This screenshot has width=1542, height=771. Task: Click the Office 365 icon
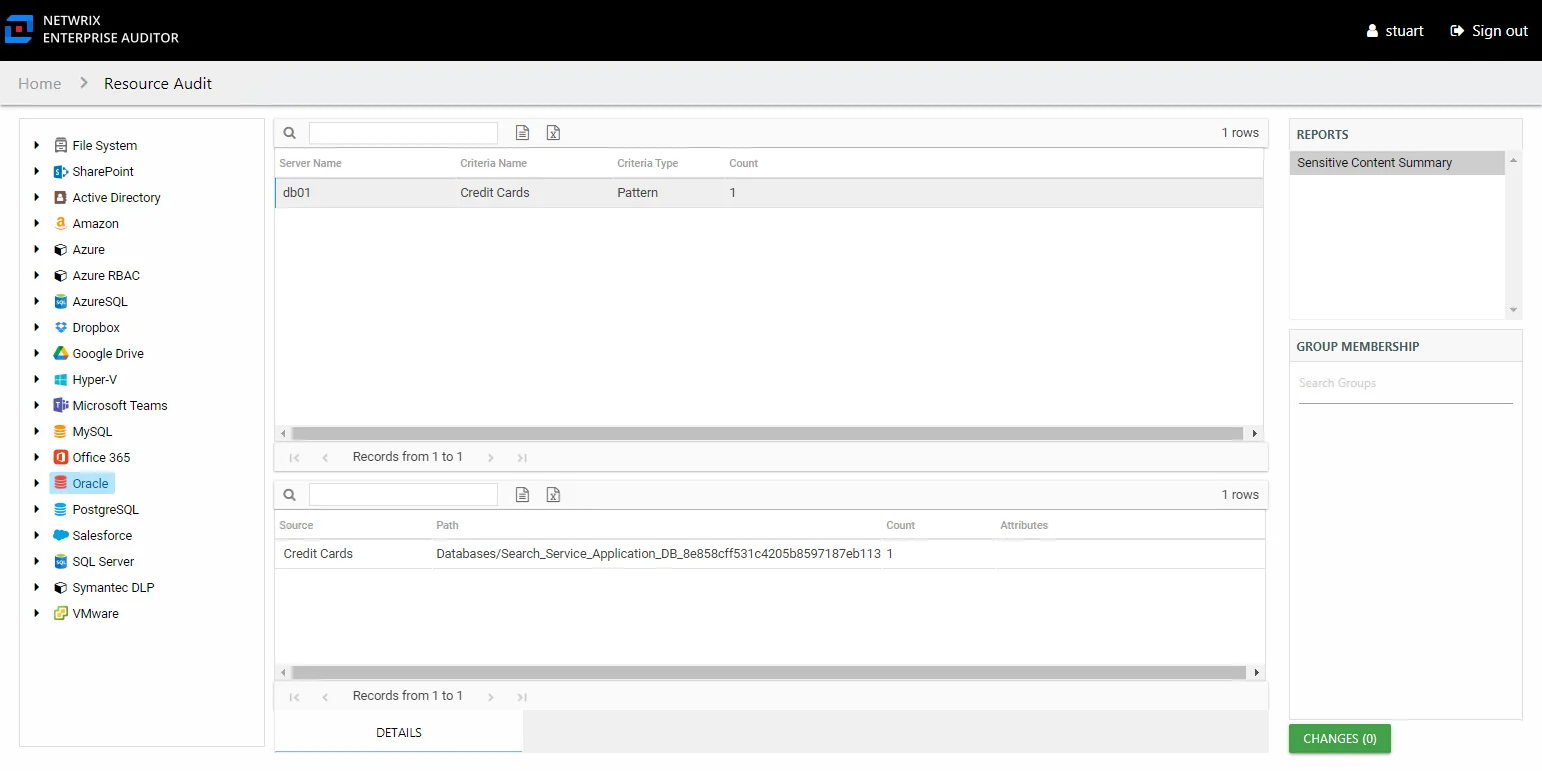(x=61, y=457)
